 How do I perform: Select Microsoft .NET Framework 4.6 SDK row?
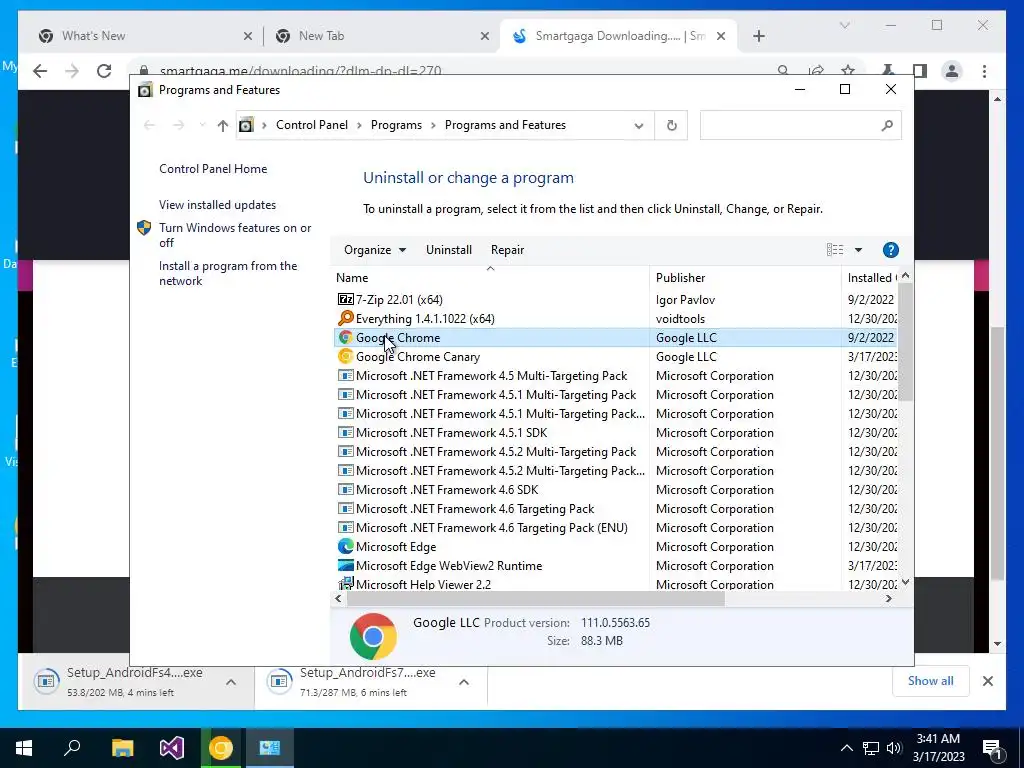tap(615, 489)
